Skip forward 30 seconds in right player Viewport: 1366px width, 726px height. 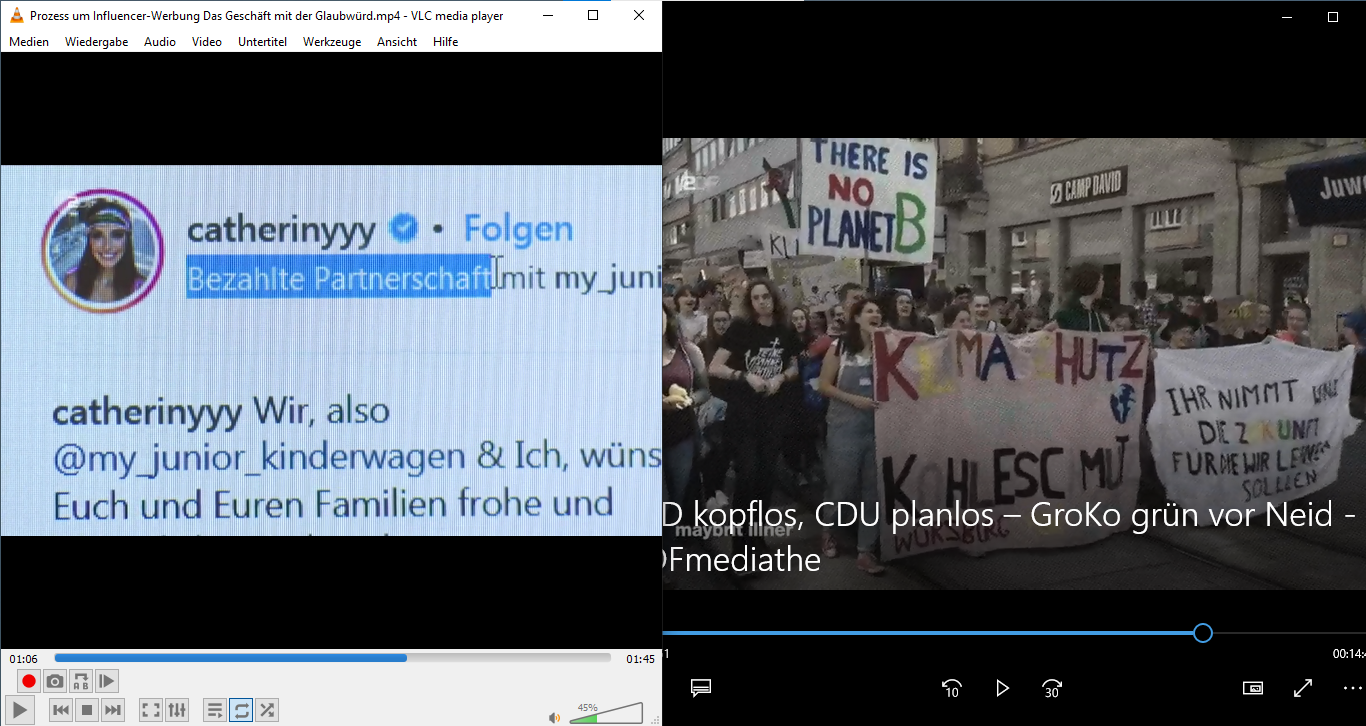pyautogui.click(x=1051, y=688)
